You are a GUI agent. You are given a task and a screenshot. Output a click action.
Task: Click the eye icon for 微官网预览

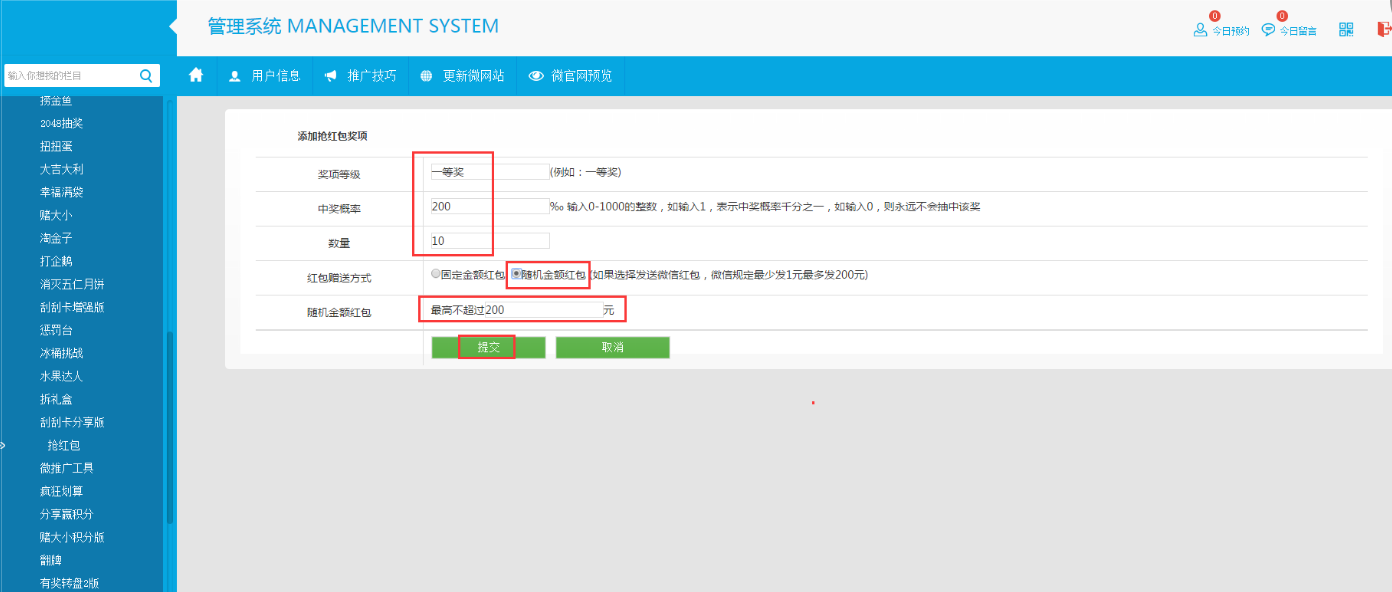point(536,76)
